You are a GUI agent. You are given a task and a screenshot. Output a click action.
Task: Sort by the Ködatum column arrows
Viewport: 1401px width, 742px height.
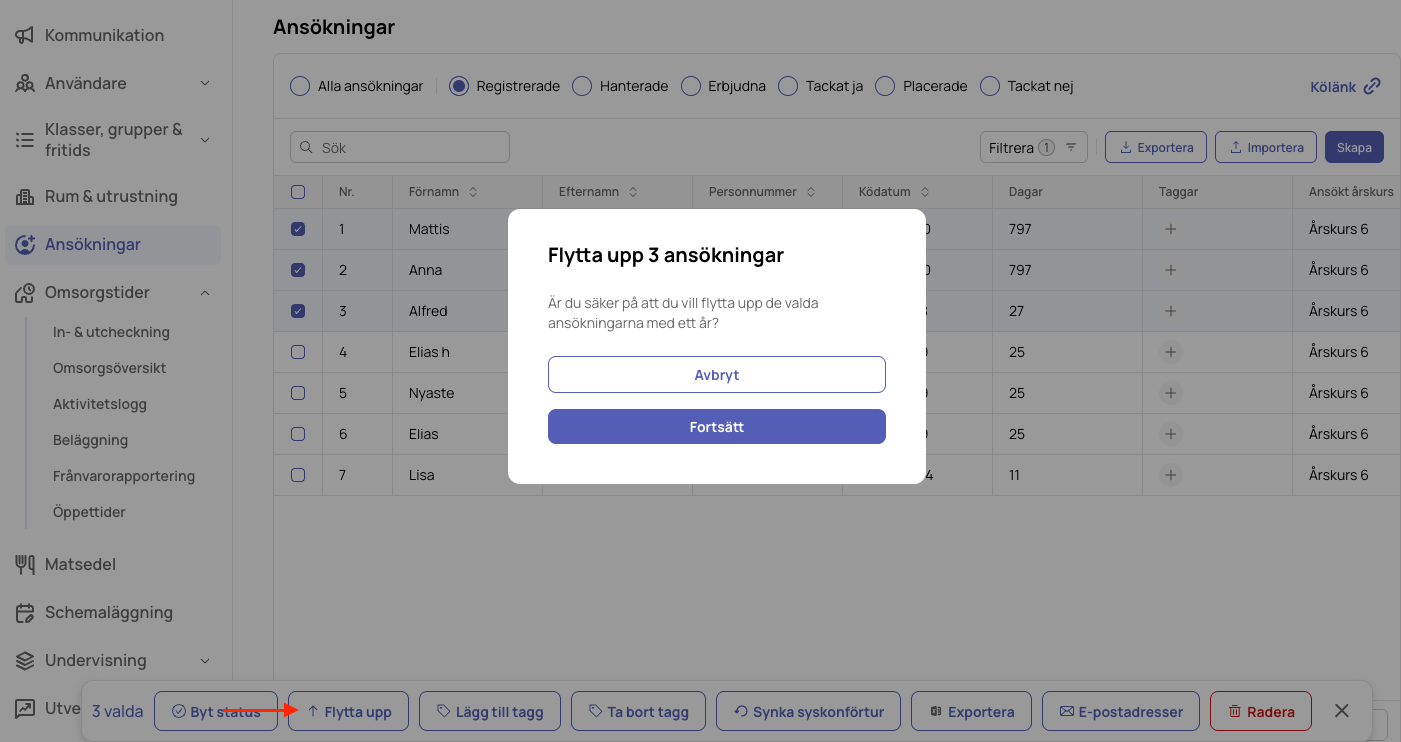(925, 191)
